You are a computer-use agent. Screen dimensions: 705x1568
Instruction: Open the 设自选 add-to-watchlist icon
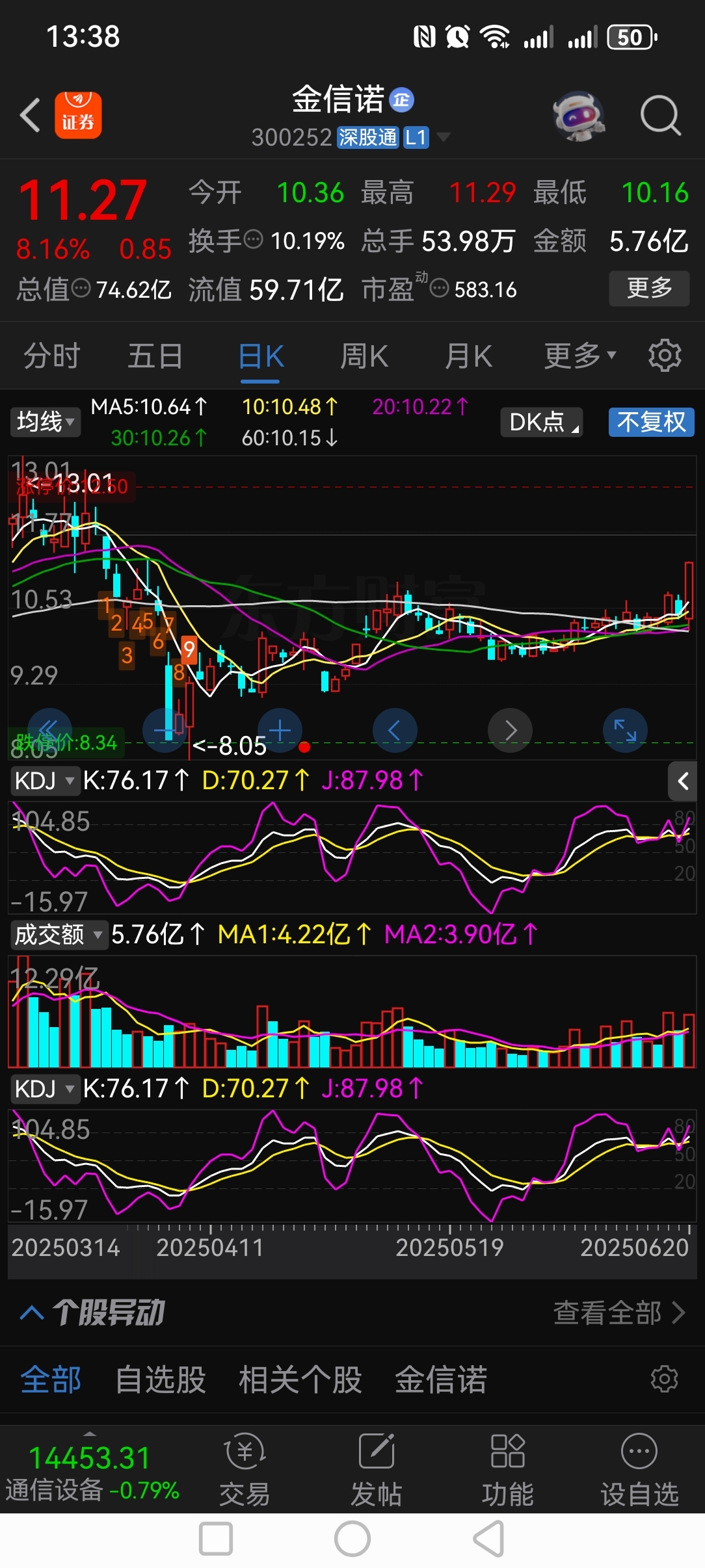639,1469
